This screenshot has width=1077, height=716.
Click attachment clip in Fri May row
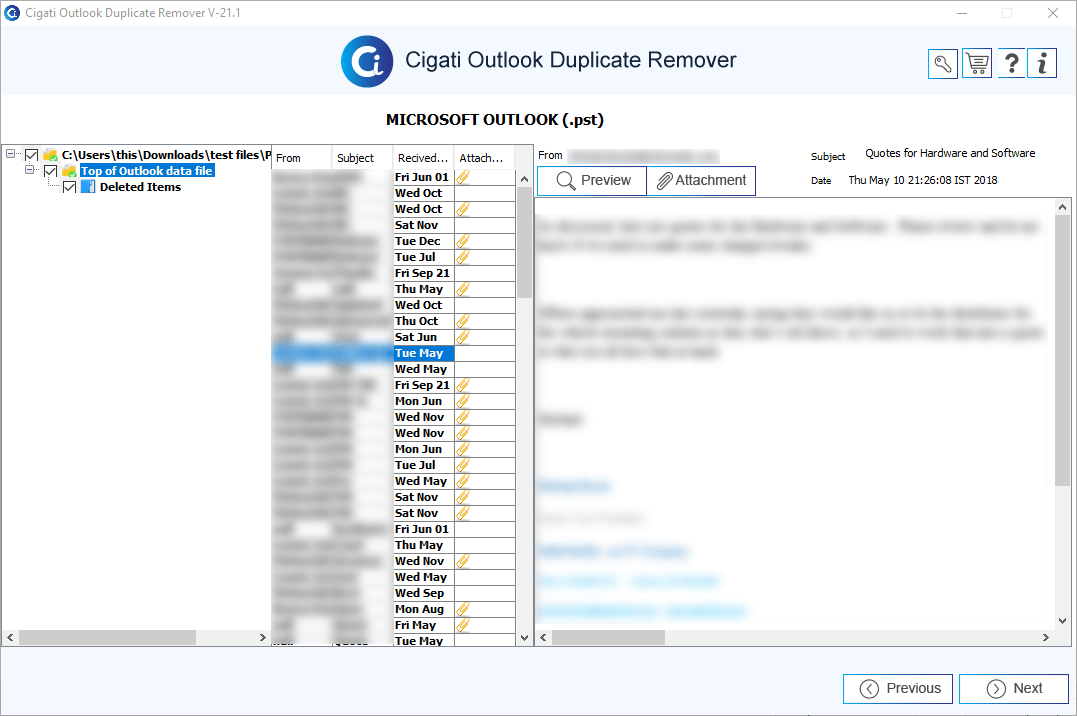point(464,625)
